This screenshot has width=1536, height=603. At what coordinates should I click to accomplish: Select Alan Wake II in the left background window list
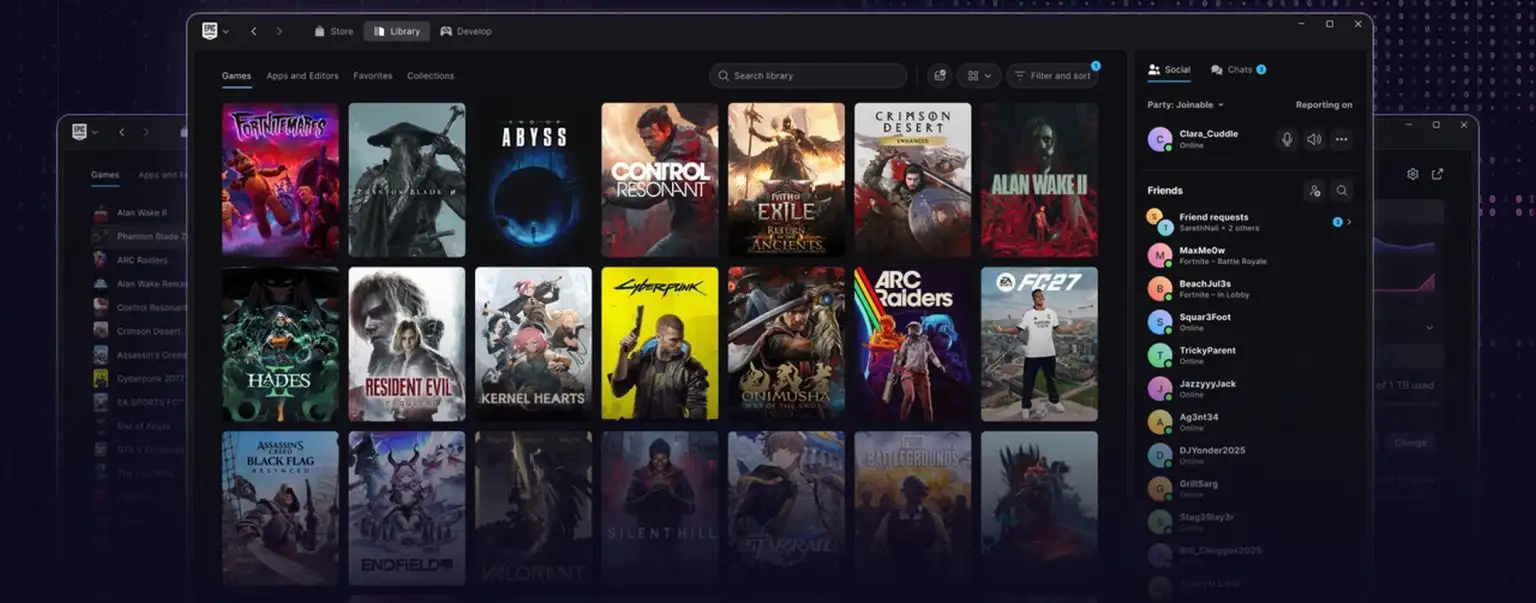[139, 213]
